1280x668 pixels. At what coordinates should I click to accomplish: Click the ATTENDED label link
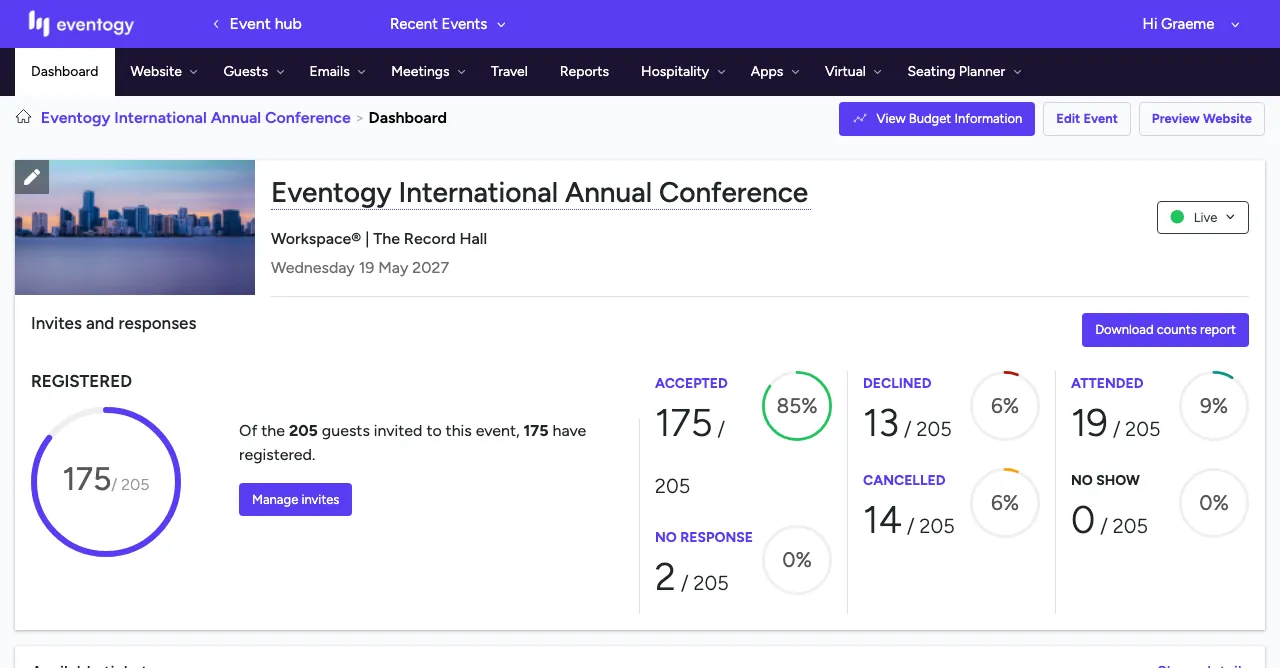pyautogui.click(x=1107, y=383)
